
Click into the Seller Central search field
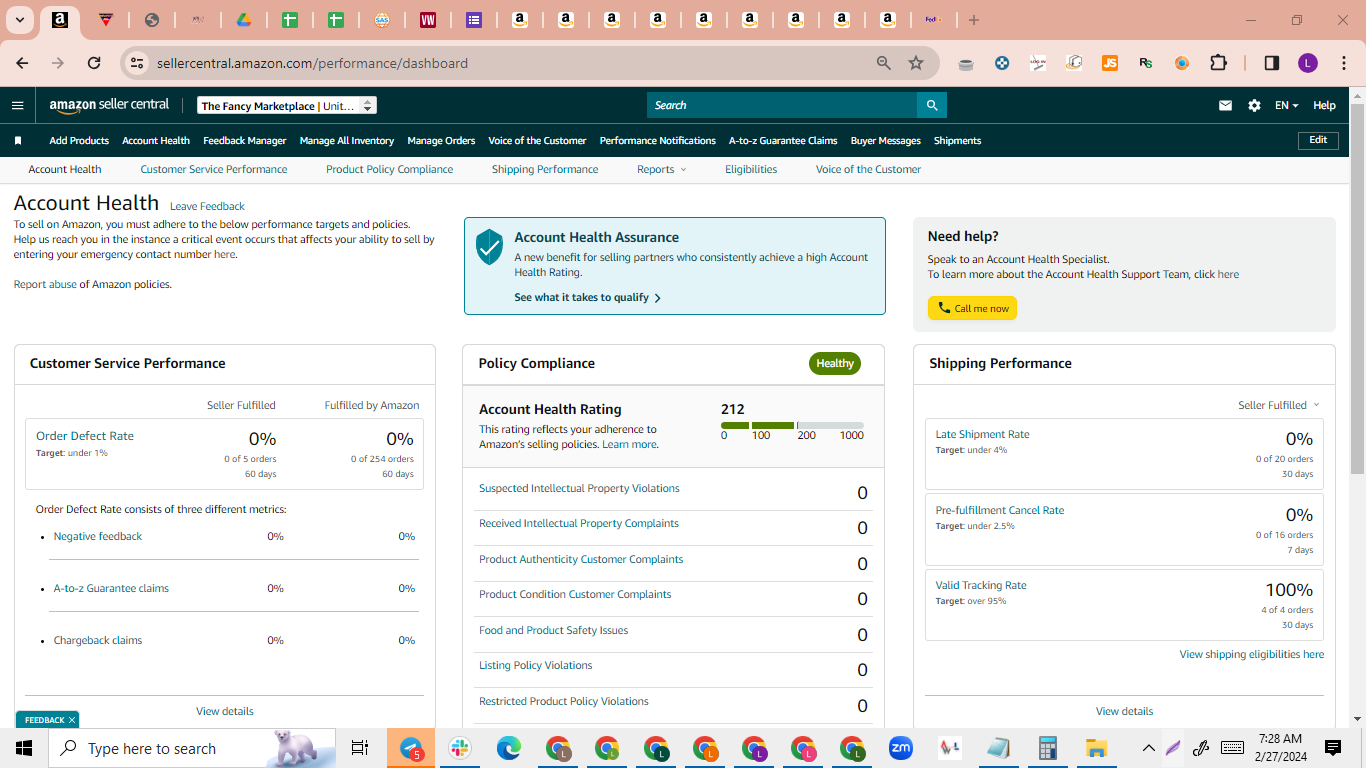point(782,105)
